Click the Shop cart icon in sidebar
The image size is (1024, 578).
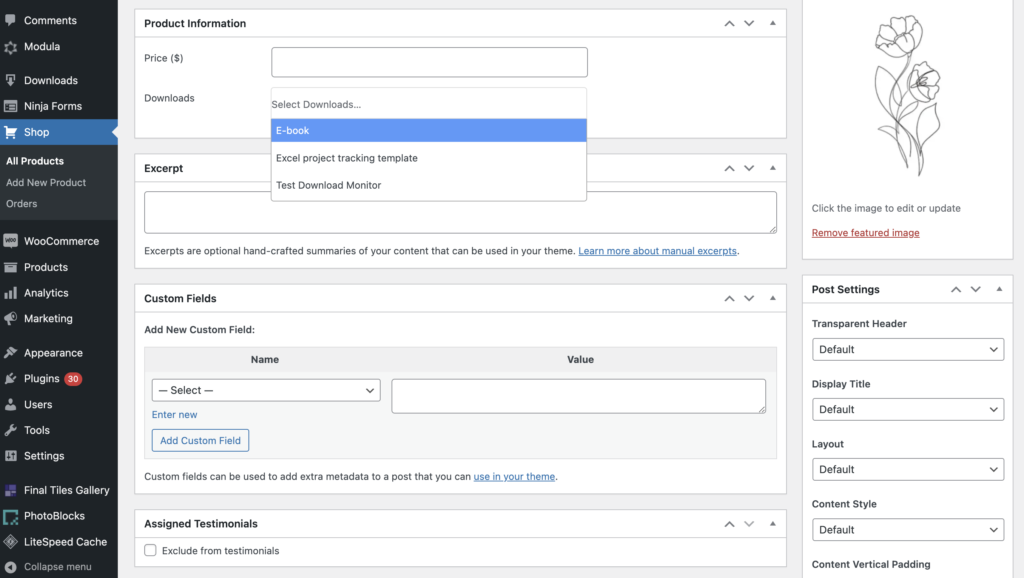tap(11, 132)
